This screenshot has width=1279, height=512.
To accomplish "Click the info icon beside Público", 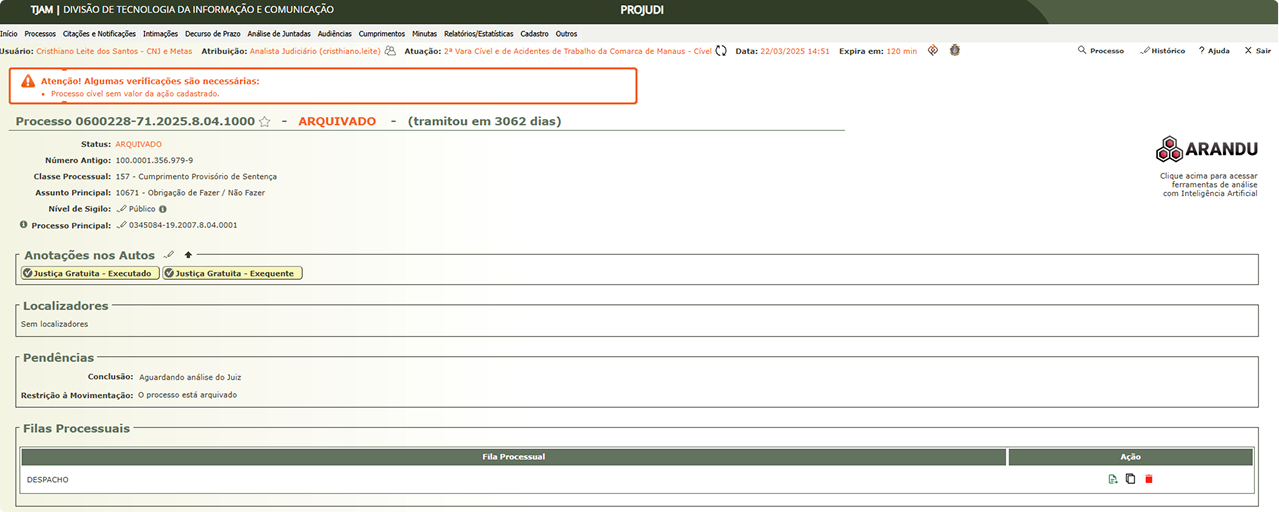I will click(x=163, y=209).
